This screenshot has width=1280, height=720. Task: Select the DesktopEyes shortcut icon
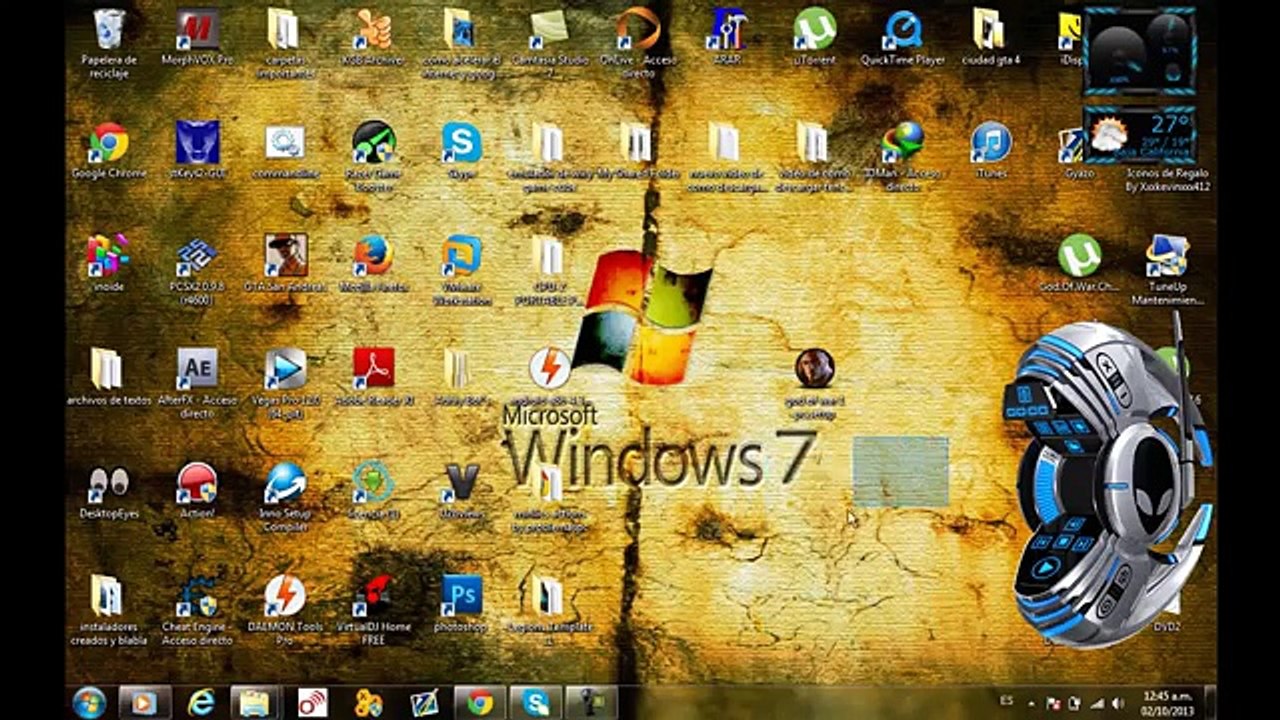(x=108, y=483)
